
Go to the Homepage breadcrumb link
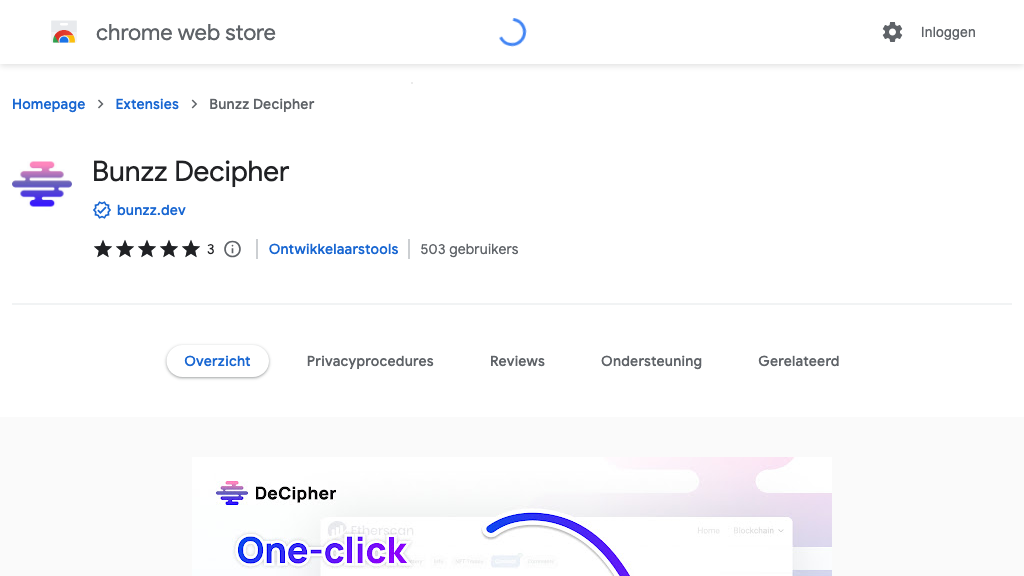48,104
